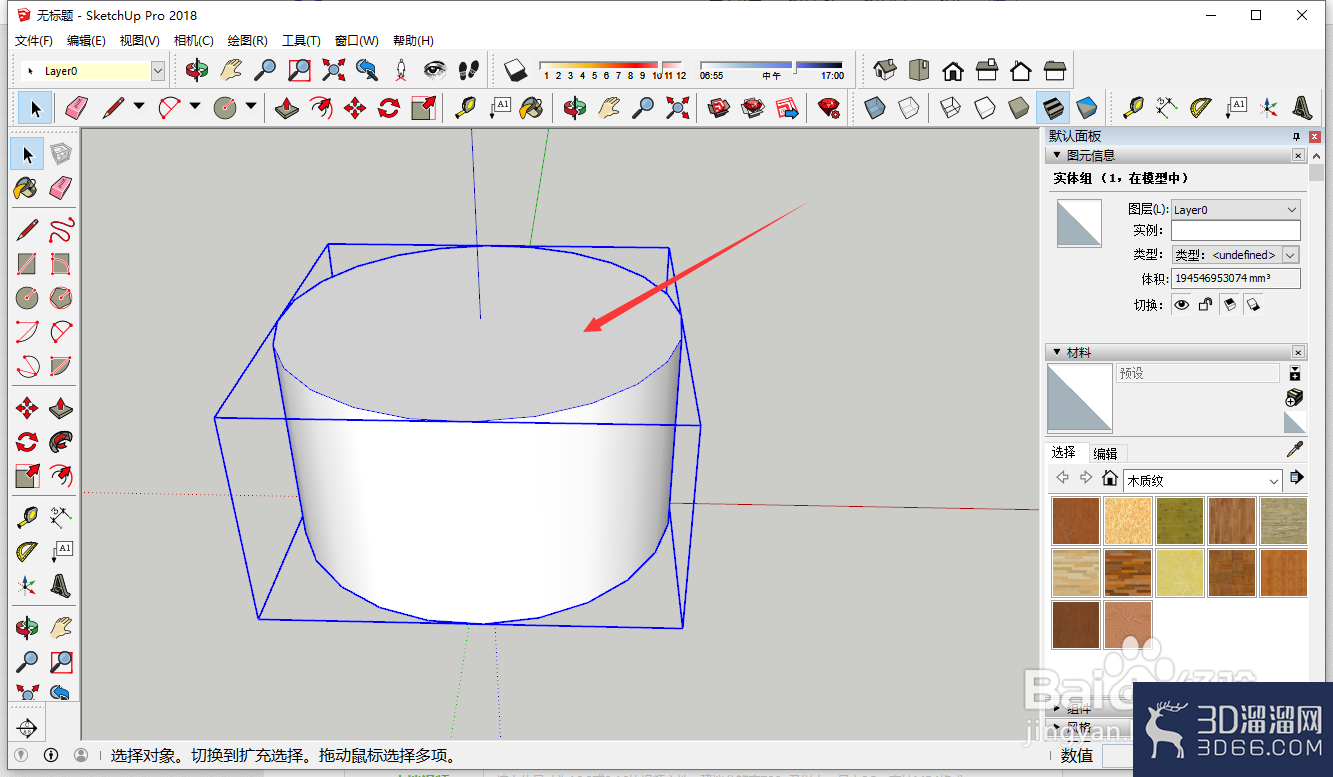Go to the In Model home icon
This screenshot has width=1333, height=777.
coord(1109,478)
